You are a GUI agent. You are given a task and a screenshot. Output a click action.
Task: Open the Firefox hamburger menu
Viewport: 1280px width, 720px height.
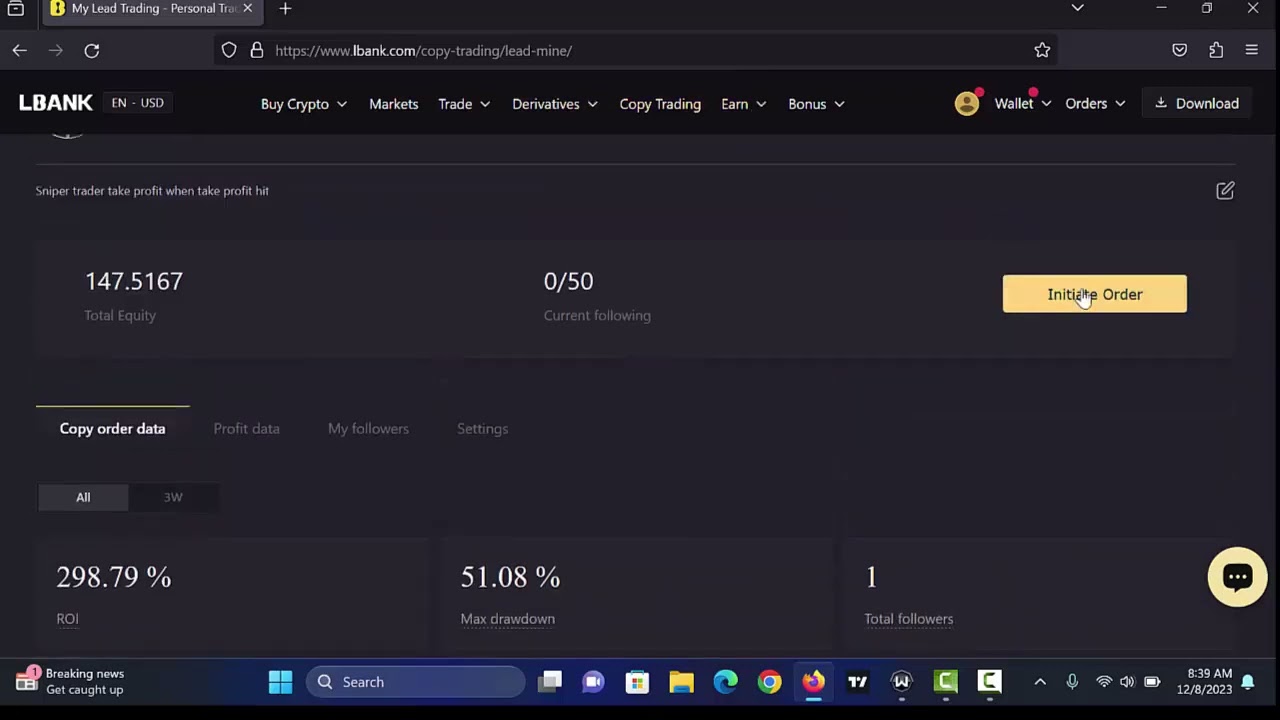[x=1252, y=50]
